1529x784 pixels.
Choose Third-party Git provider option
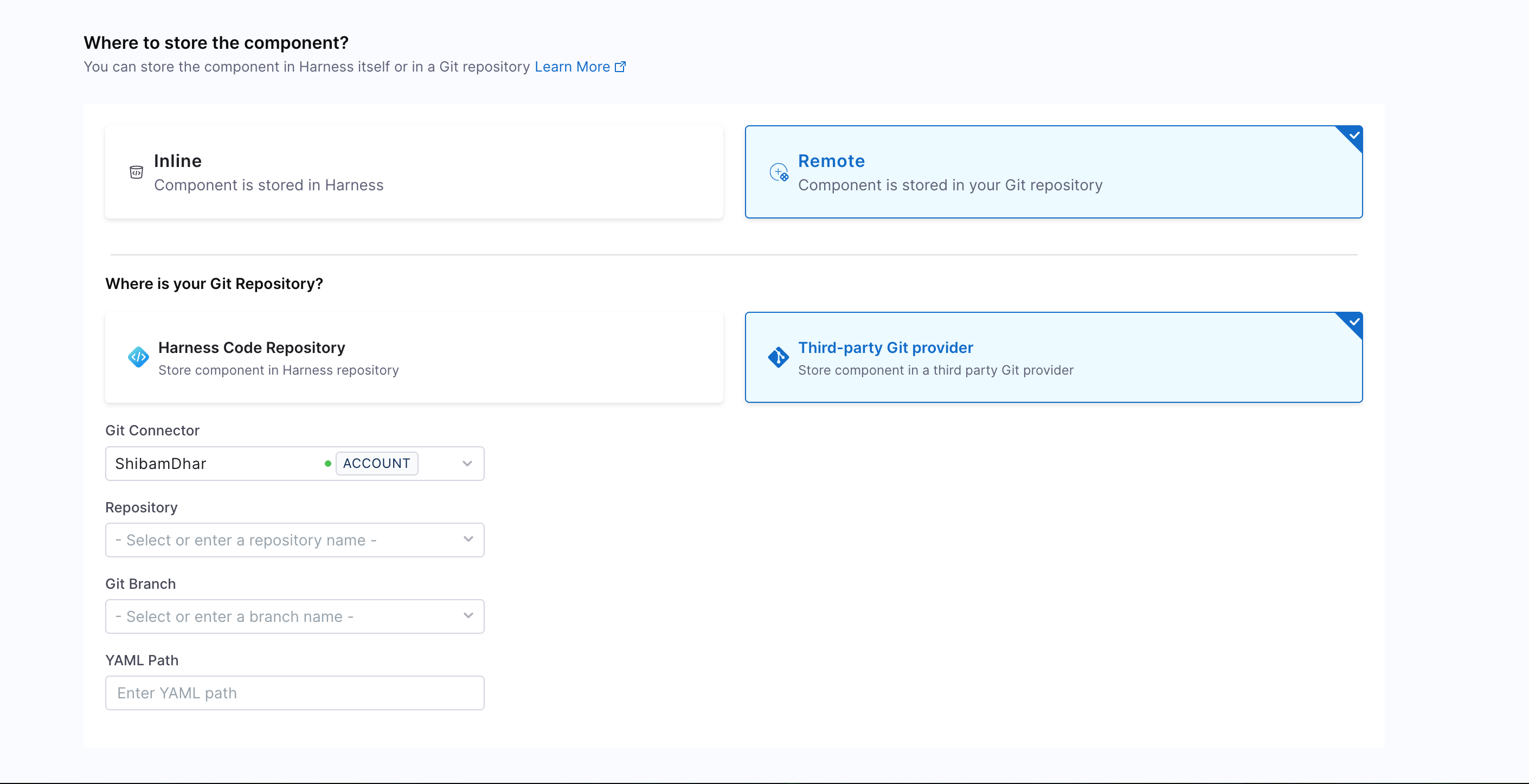[x=1053, y=358]
